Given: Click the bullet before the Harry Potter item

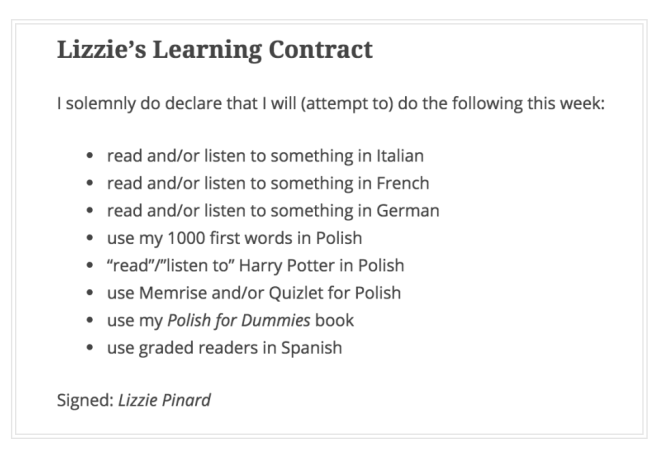Looking at the screenshot, I should pos(92,267).
